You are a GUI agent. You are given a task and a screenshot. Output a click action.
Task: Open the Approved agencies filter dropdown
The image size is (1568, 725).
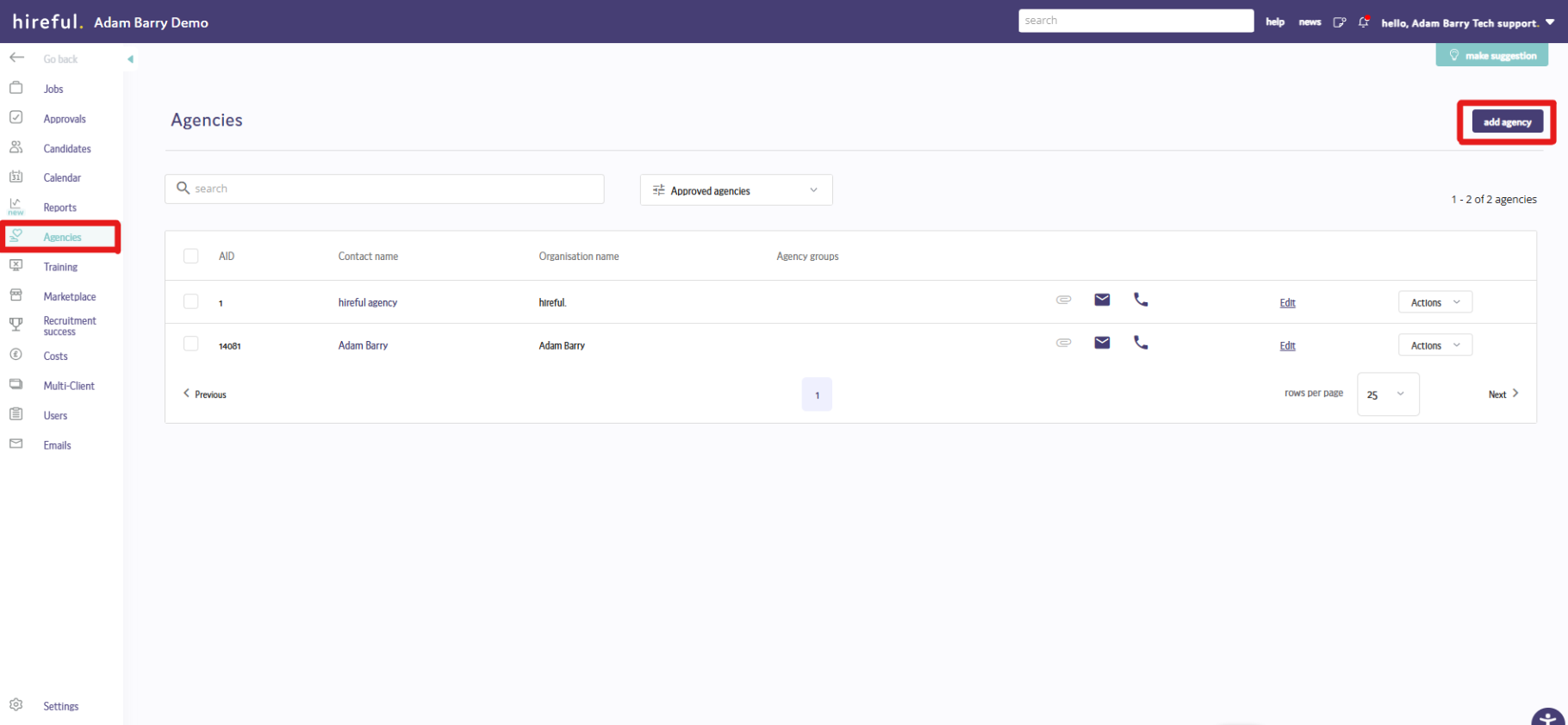click(736, 190)
